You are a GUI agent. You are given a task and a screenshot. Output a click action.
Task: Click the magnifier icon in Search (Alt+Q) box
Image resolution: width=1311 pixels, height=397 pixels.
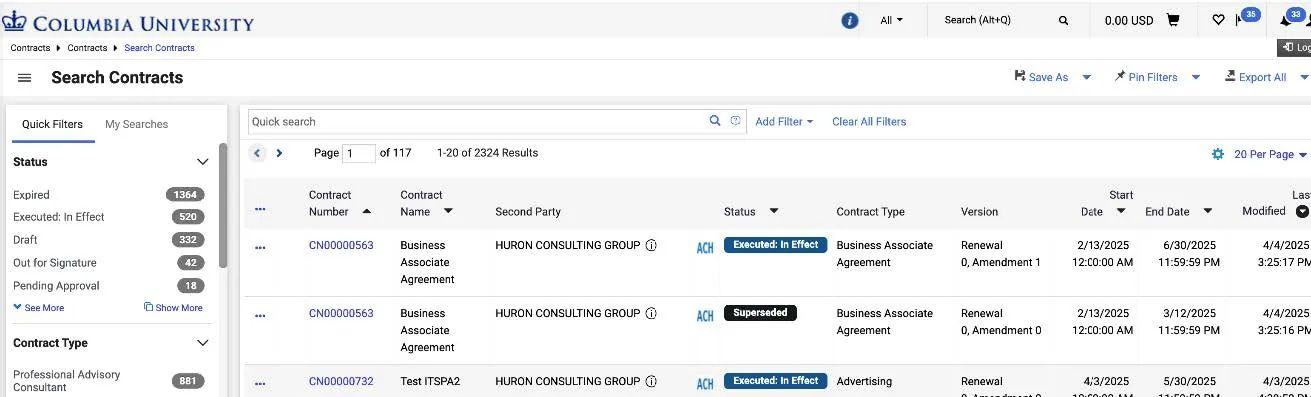[1063, 20]
